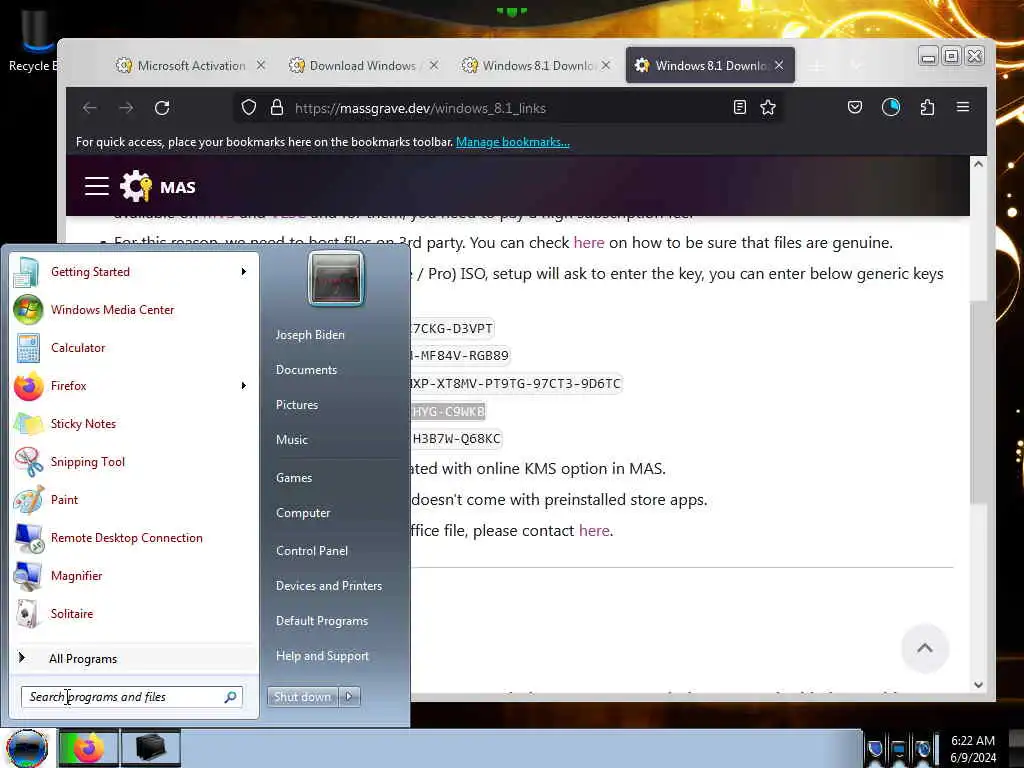The width and height of the screenshot is (1024, 768).
Task: Click the black box taskbar application icon
Action: click(x=150, y=748)
